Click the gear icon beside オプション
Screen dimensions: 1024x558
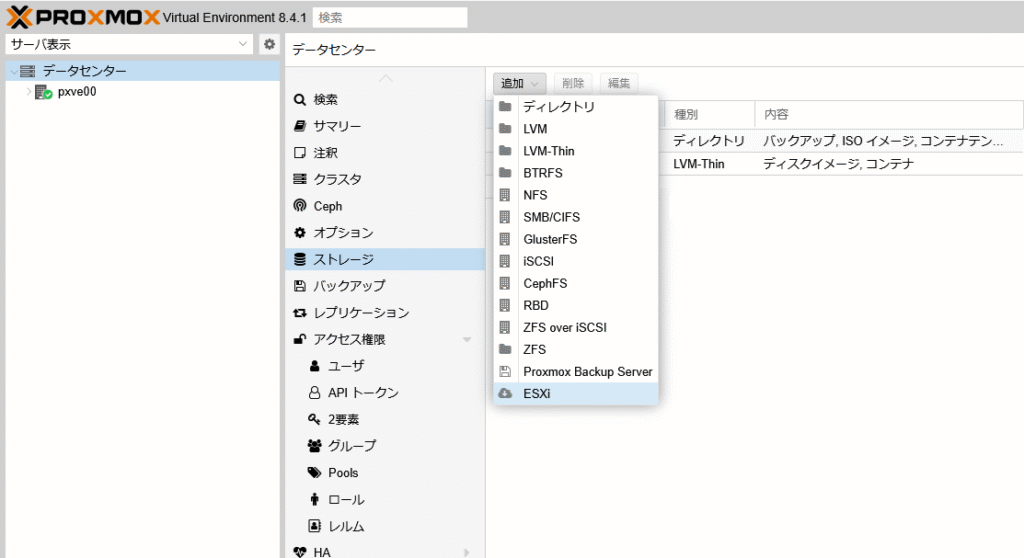tap(300, 233)
